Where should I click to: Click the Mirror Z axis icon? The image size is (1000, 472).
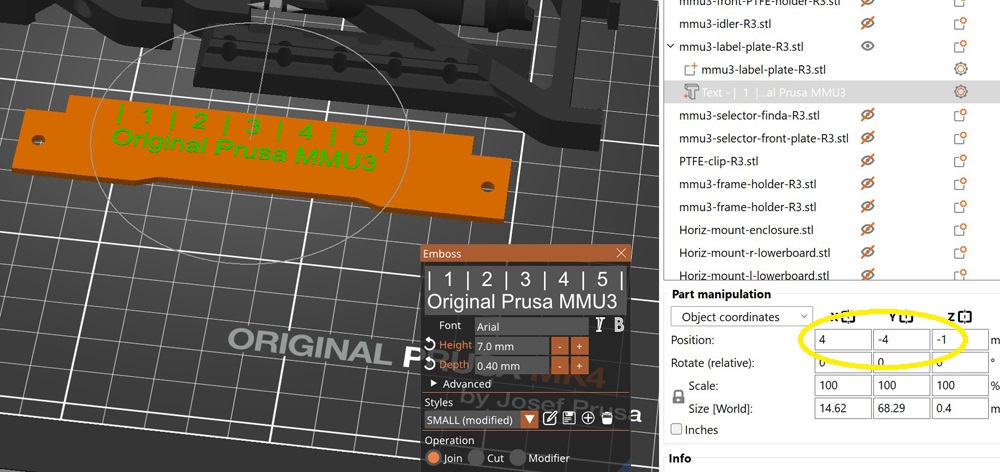[x=964, y=317]
